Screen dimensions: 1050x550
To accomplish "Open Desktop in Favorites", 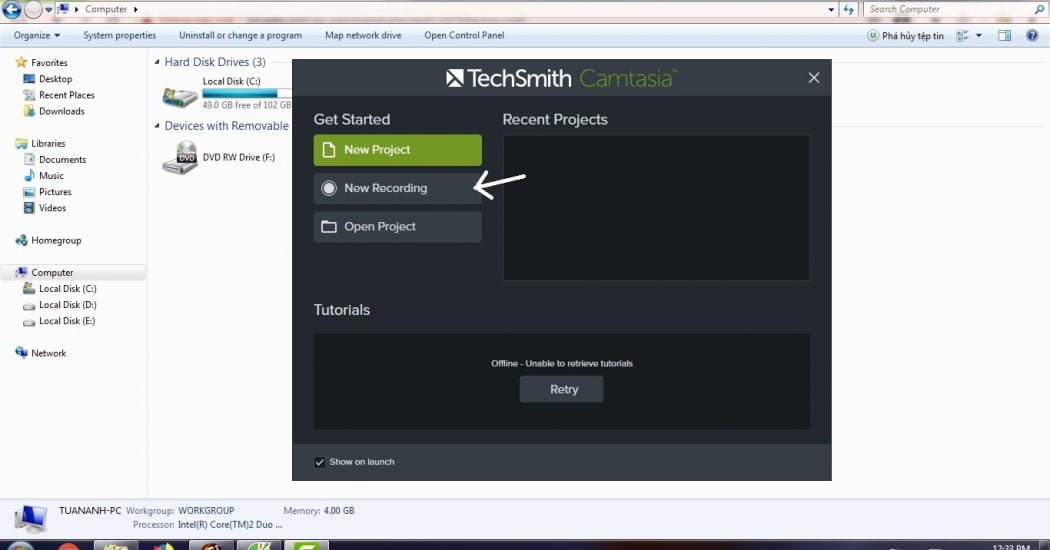I will pyautogui.click(x=55, y=78).
